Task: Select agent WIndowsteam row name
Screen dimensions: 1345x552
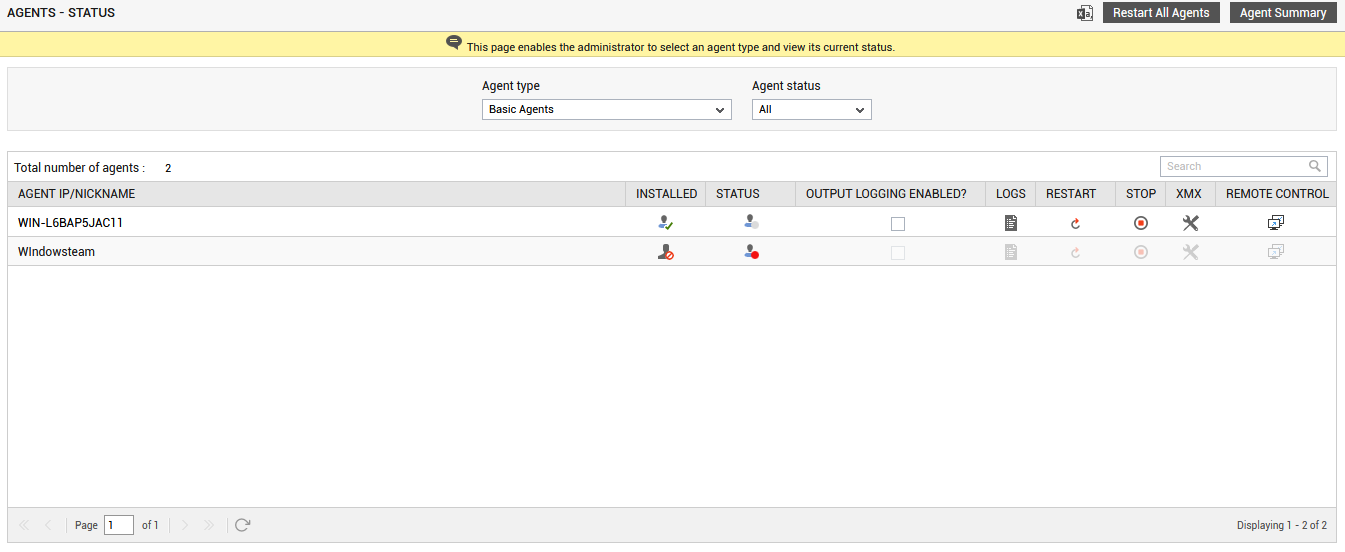Action: pyautogui.click(x=56, y=252)
